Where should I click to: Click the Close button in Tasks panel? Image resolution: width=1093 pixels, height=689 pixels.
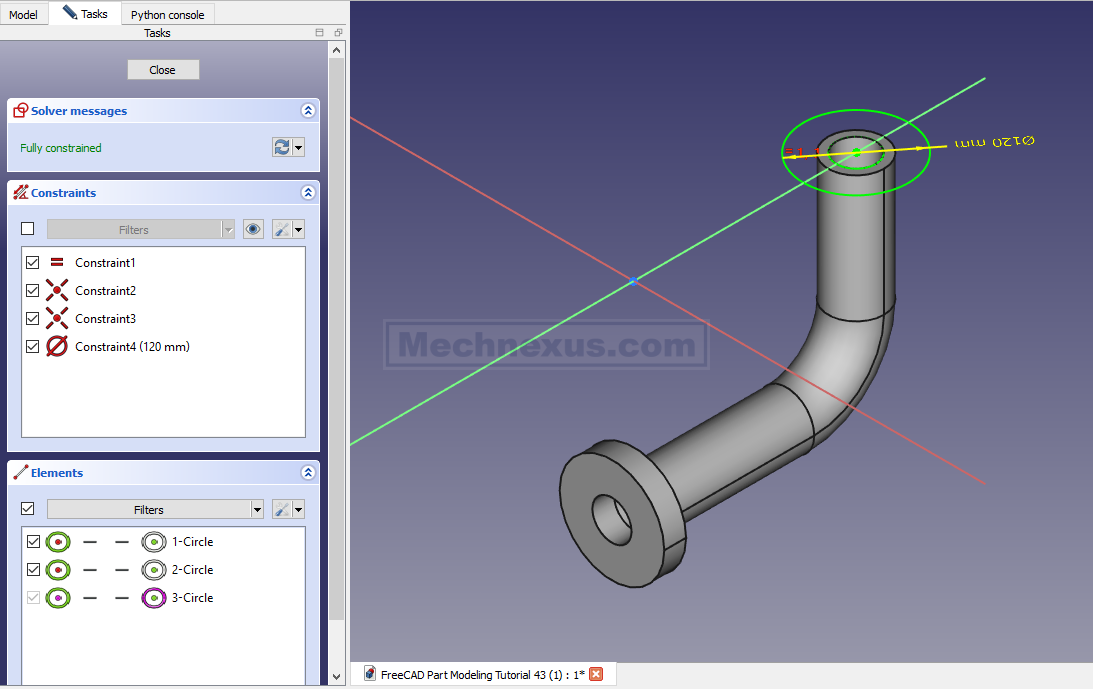point(163,70)
